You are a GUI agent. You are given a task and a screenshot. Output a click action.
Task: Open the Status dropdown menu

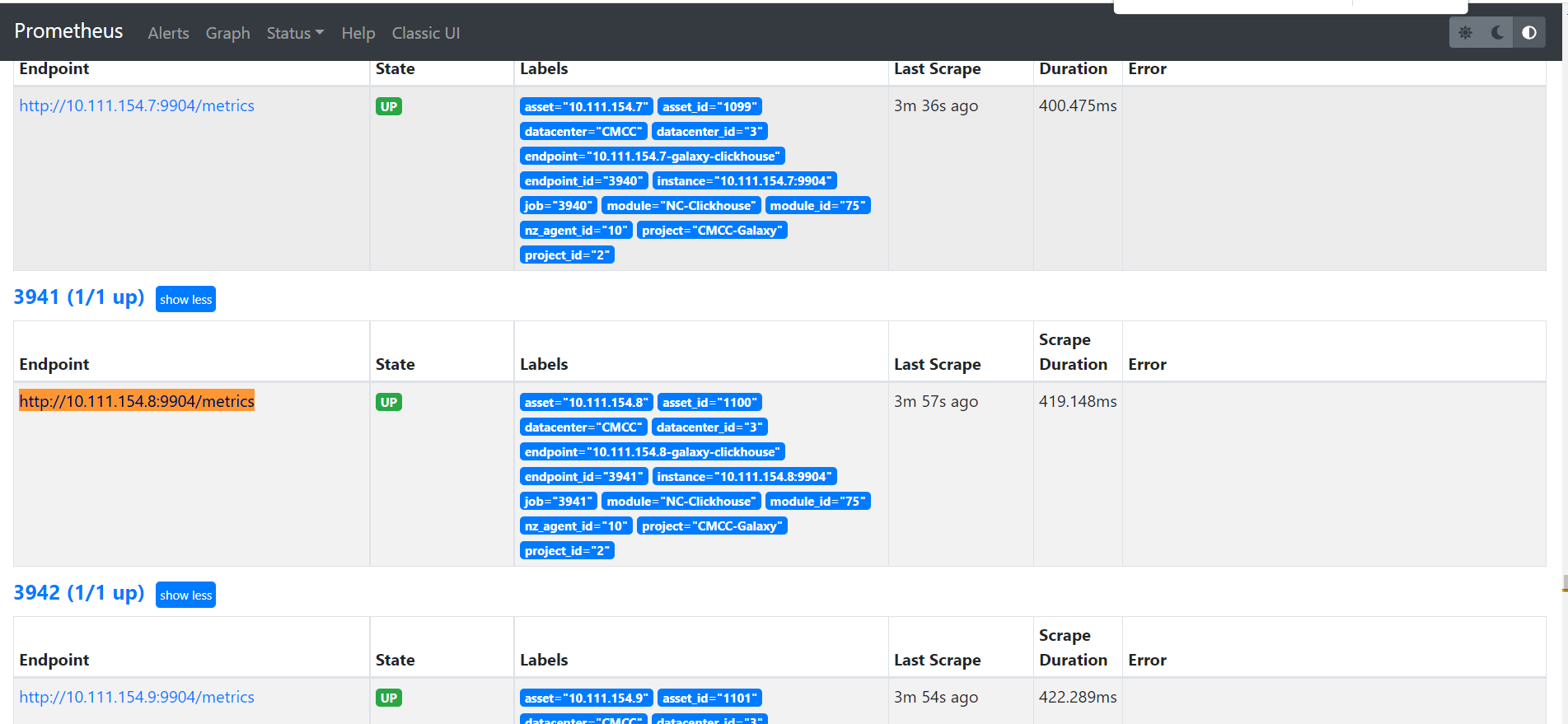295,33
